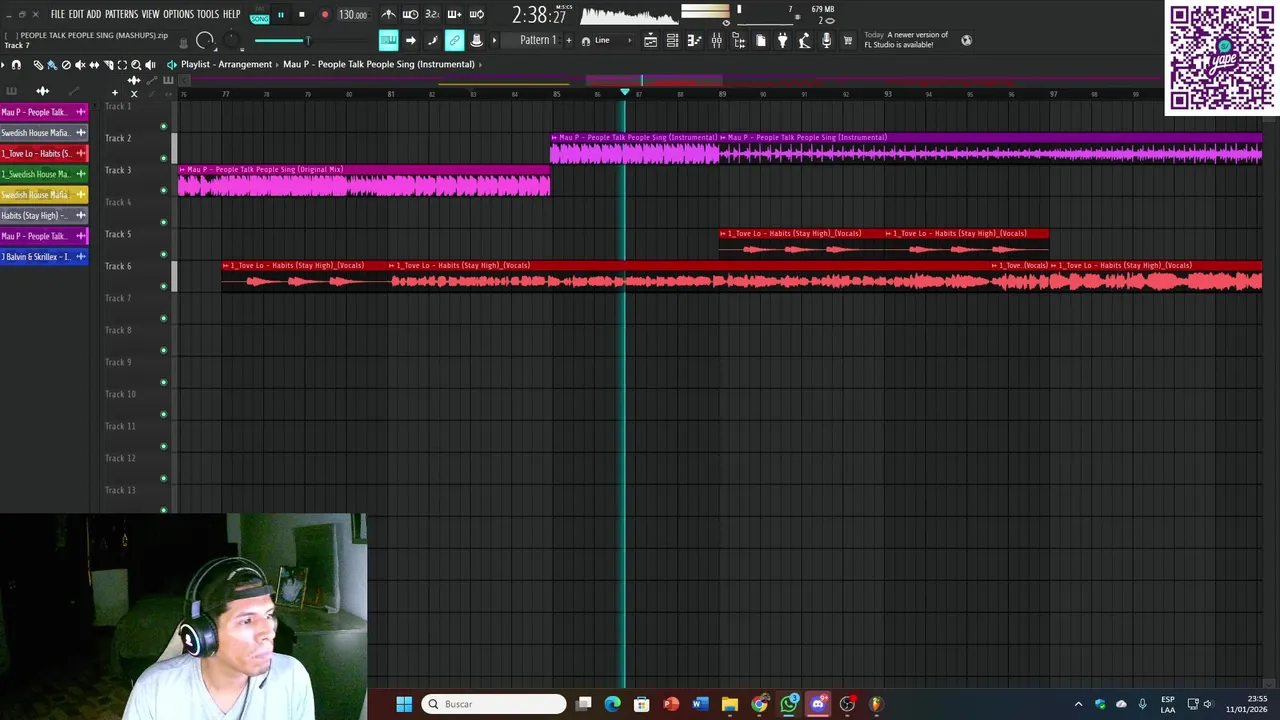The image size is (1280, 720).
Task: Open Mau P instrumental clip breadcrumb dropdown
Action: click(378, 64)
